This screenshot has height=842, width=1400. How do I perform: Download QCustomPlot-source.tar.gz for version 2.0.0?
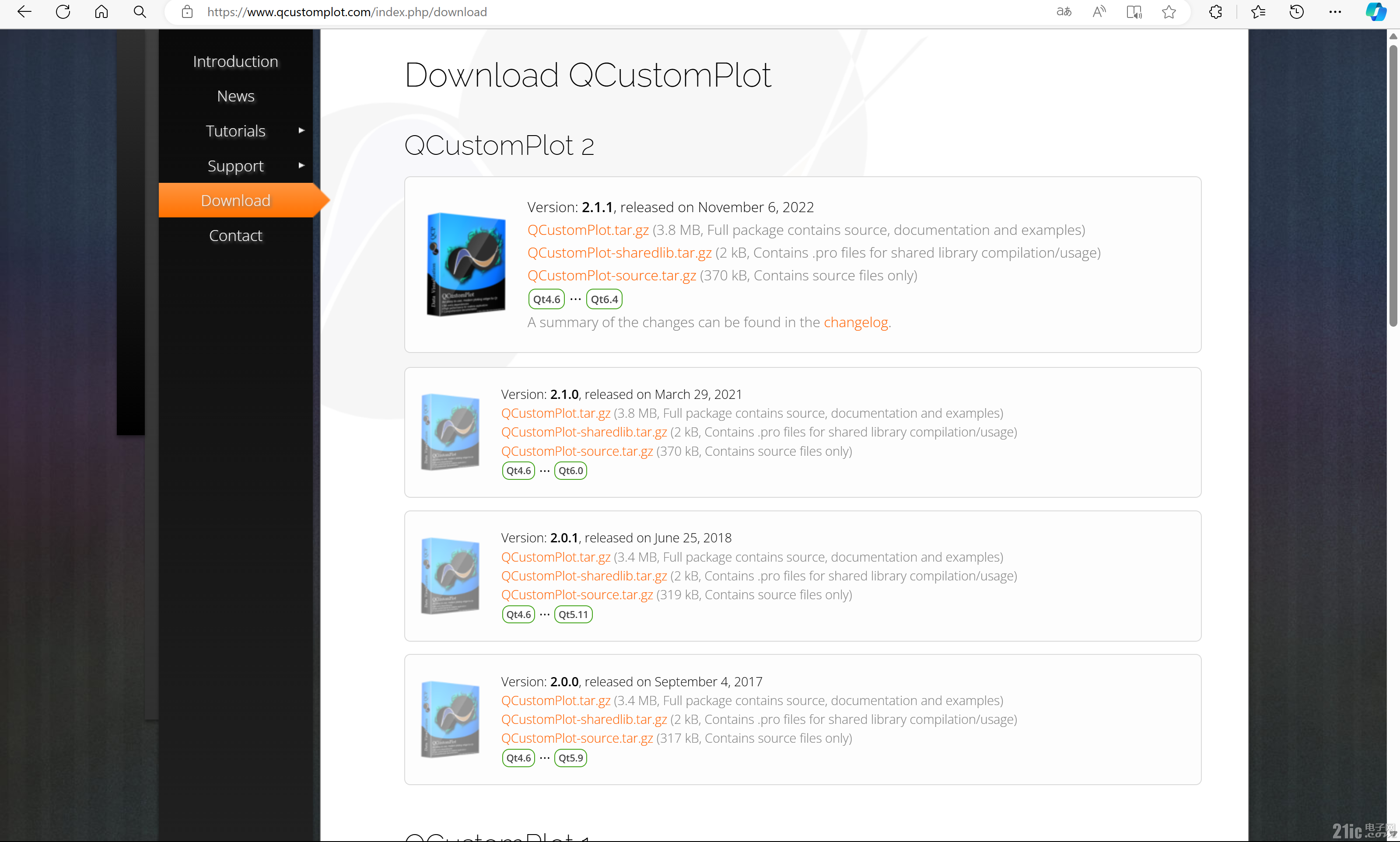point(577,738)
